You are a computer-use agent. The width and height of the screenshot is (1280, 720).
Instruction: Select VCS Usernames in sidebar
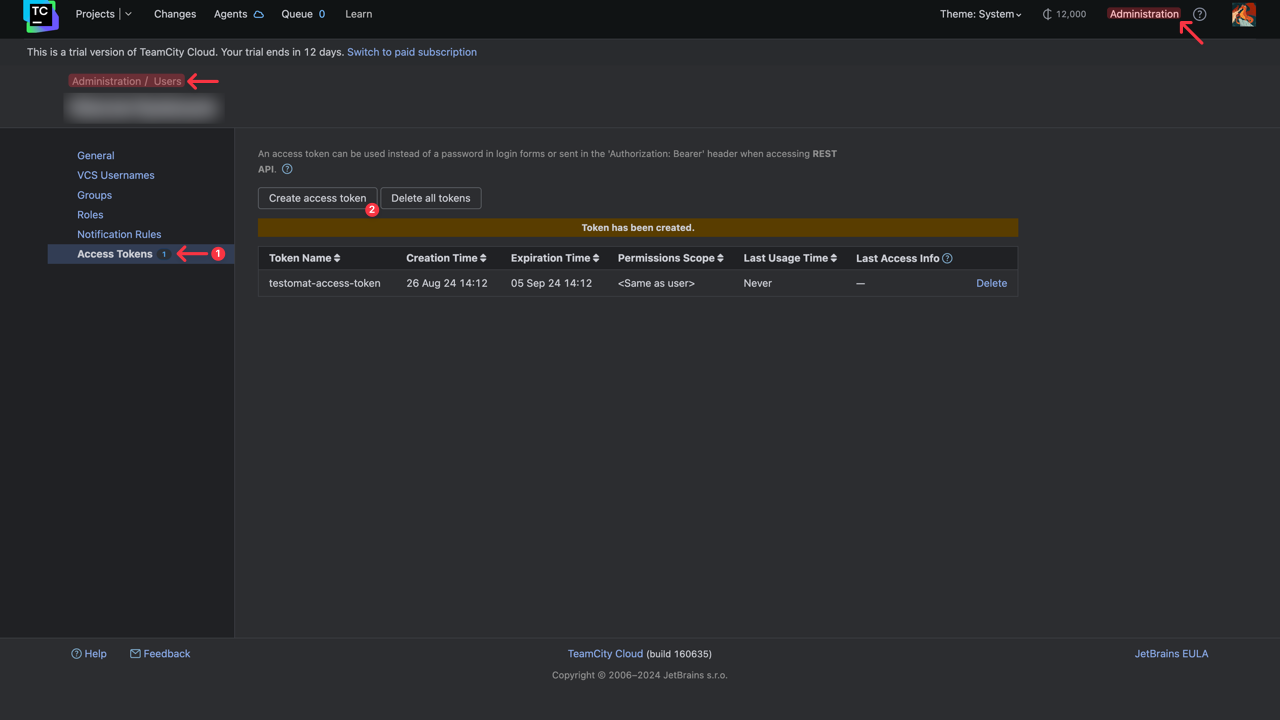pos(116,175)
